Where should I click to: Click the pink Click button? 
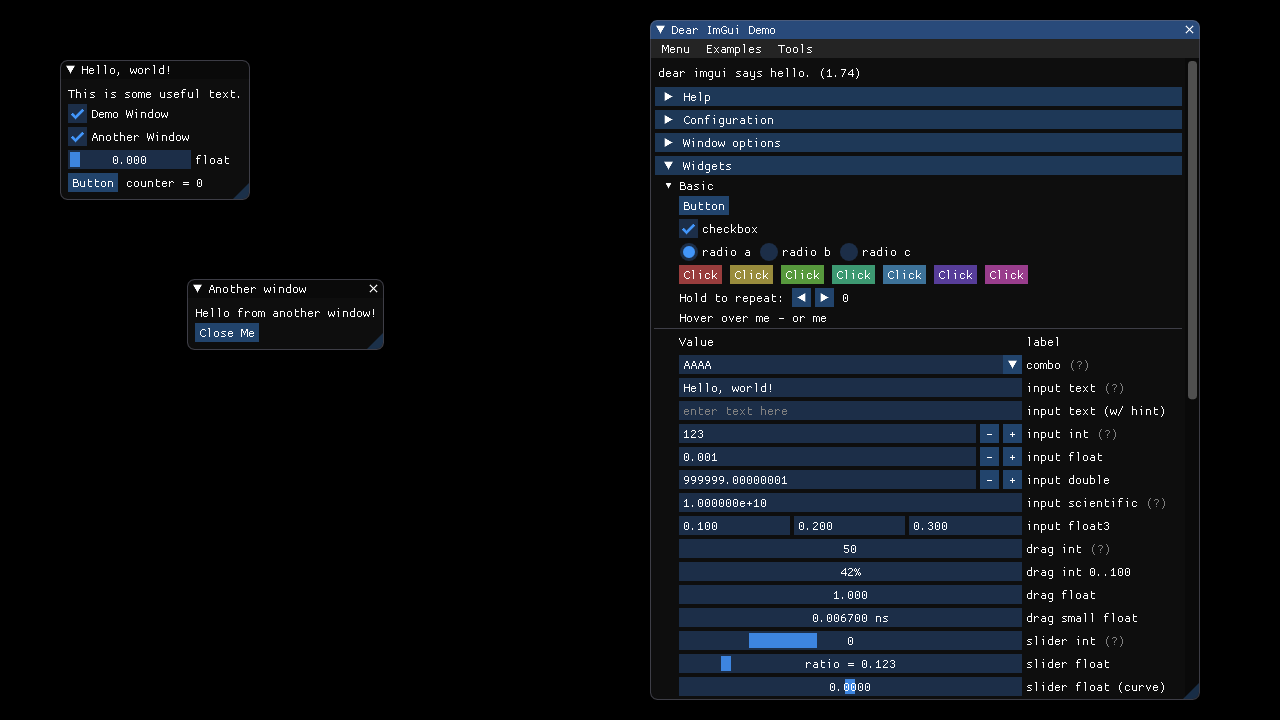tap(1006, 275)
